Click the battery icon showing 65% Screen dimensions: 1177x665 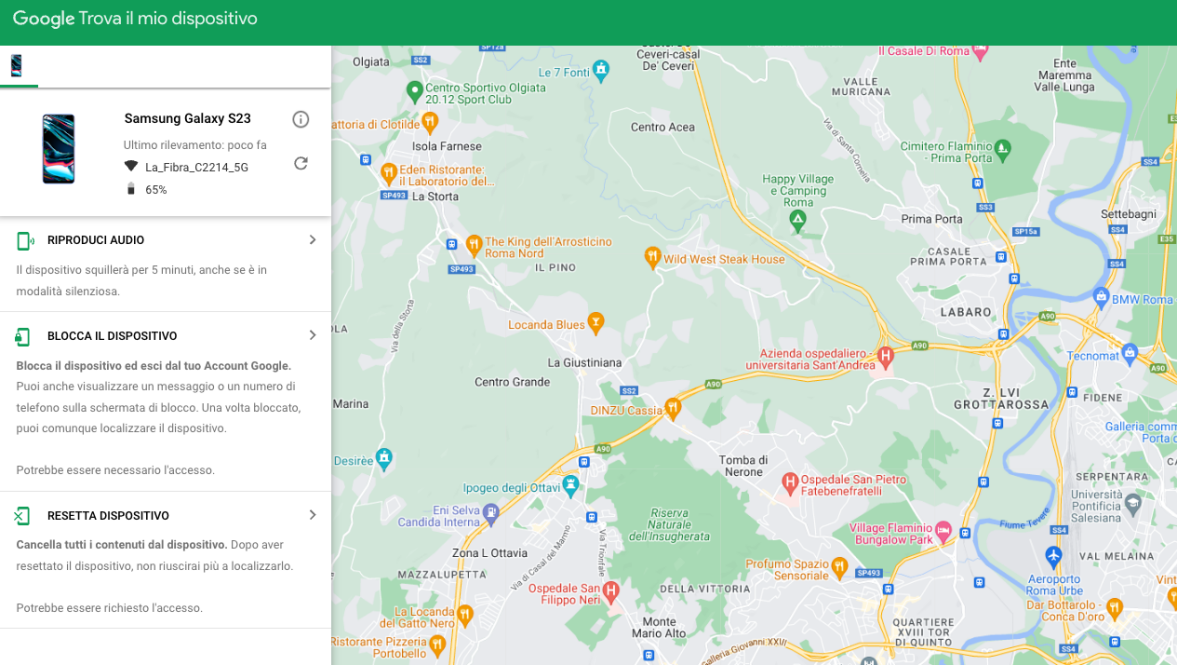pos(130,188)
